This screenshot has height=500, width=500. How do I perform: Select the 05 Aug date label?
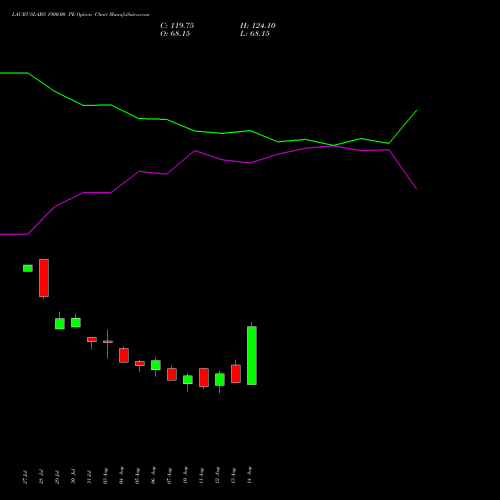click(137, 476)
